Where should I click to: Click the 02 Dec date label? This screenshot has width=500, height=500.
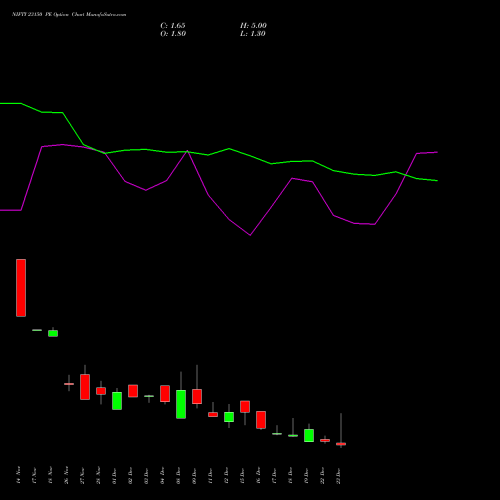(130, 475)
